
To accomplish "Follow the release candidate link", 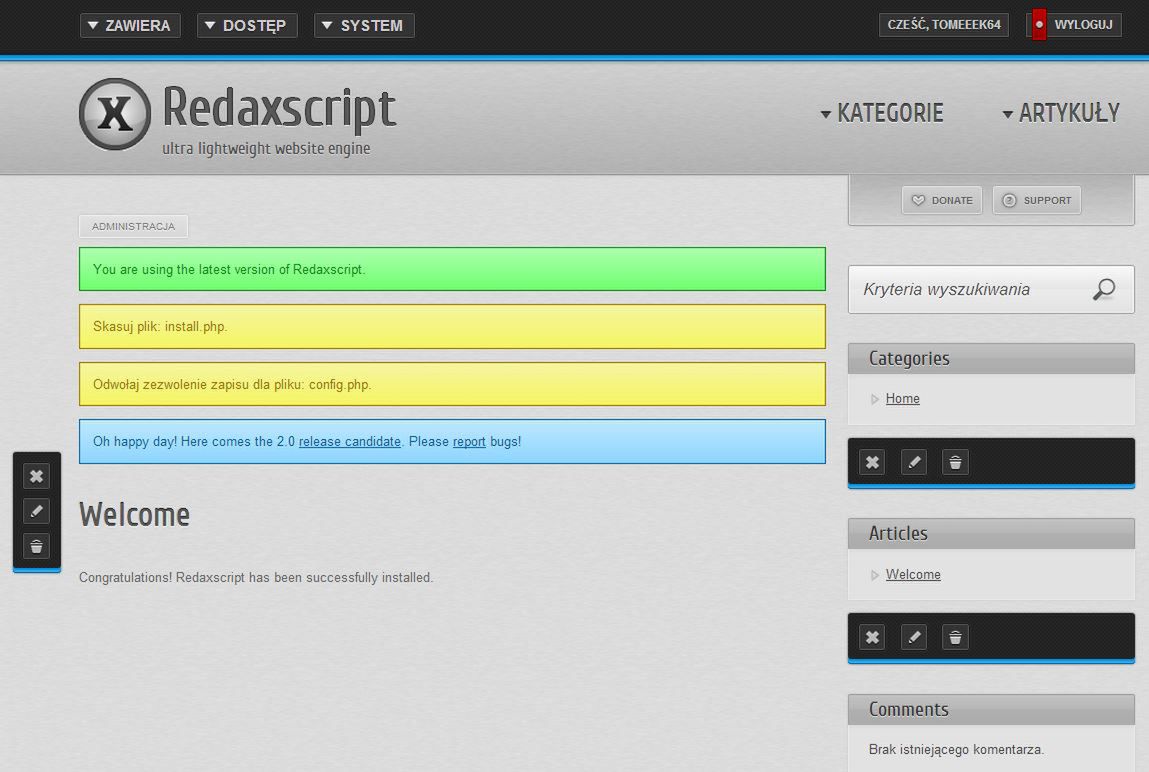I will point(350,442).
